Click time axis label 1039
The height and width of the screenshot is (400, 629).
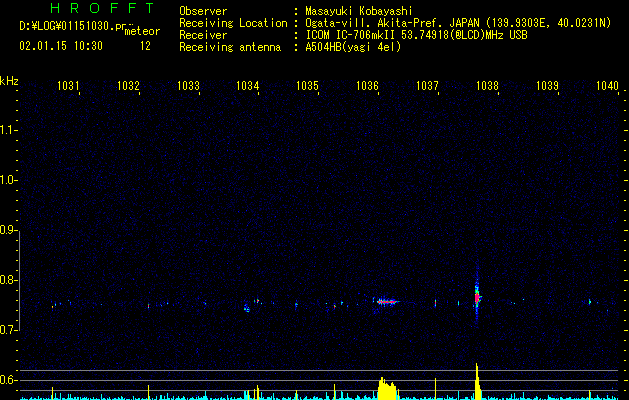[547, 86]
